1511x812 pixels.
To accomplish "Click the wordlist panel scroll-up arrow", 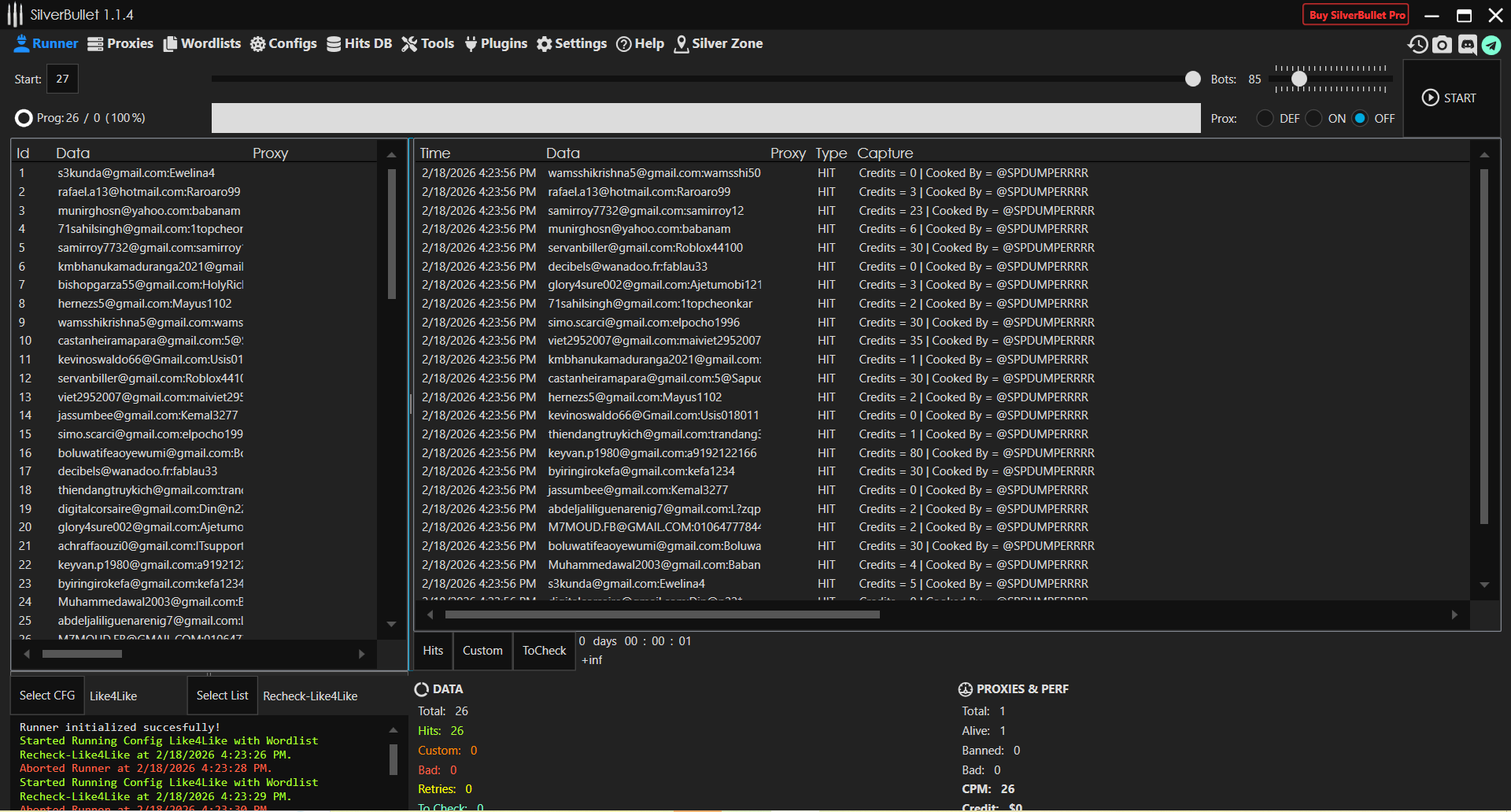I will (391, 155).
